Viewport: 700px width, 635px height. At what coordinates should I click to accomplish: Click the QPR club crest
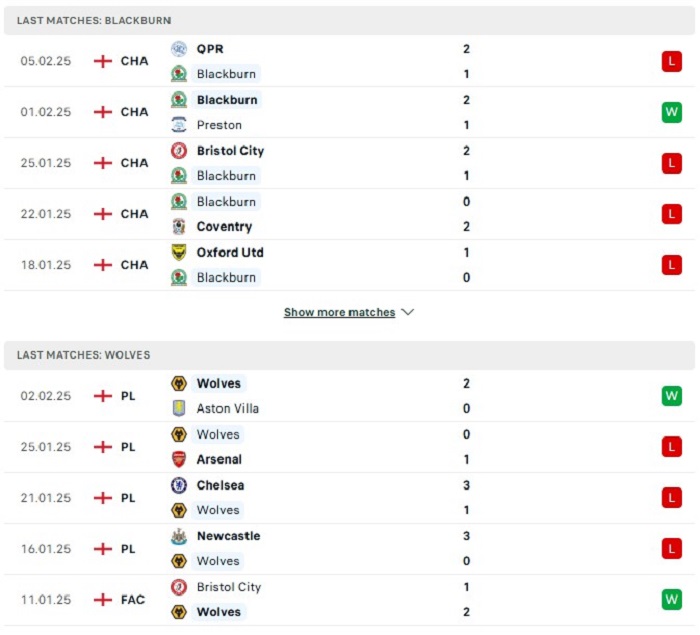pos(179,49)
